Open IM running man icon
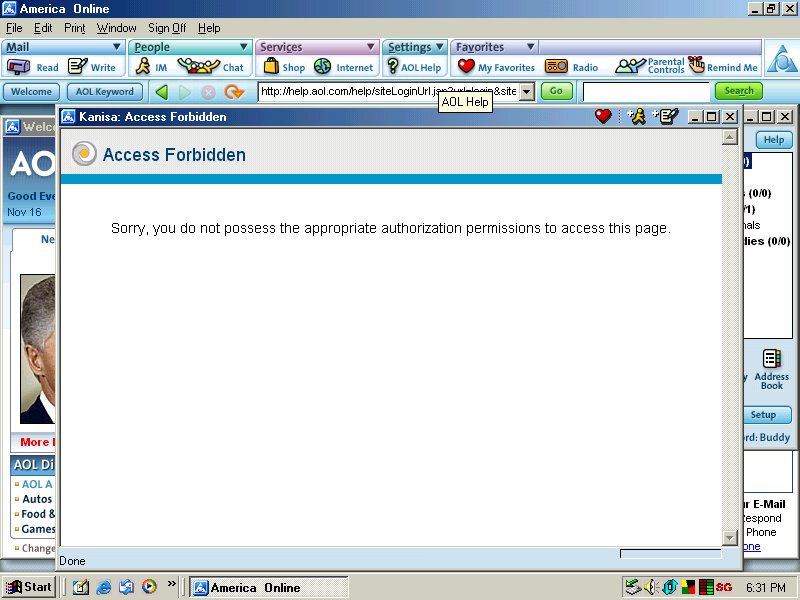 point(143,66)
